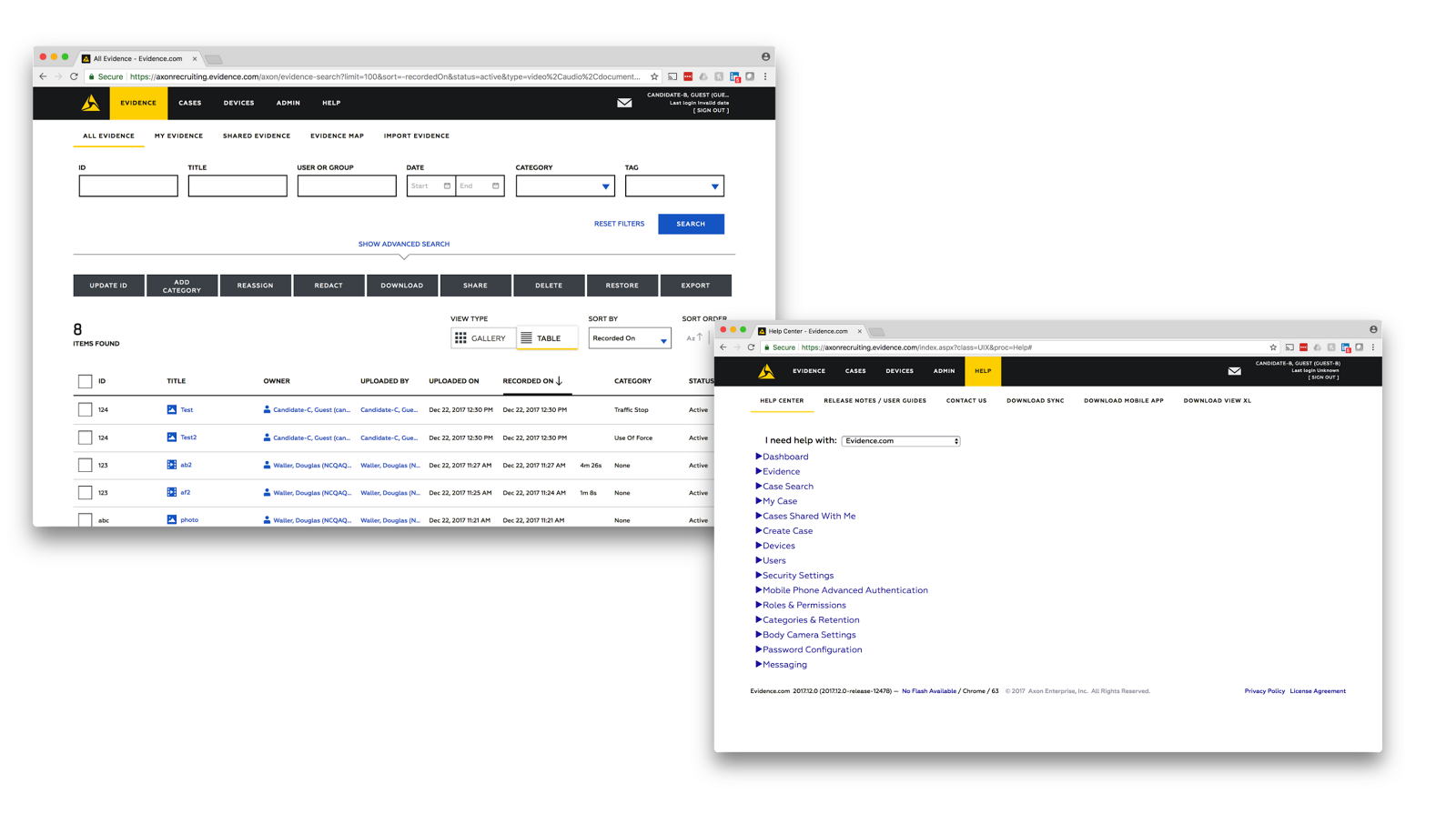The height and width of the screenshot is (814, 1456).
Task: Open the Sort By Recorded On dropdown
Action: point(630,338)
